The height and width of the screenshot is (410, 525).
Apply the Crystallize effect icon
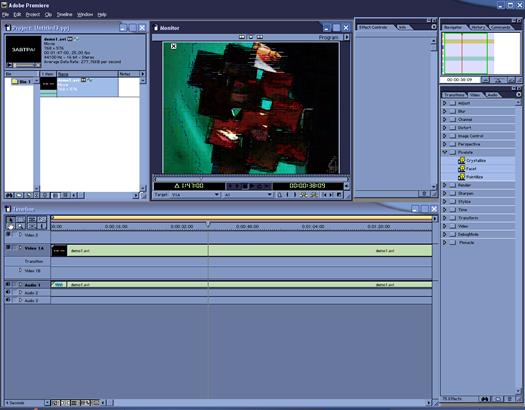pos(462,161)
